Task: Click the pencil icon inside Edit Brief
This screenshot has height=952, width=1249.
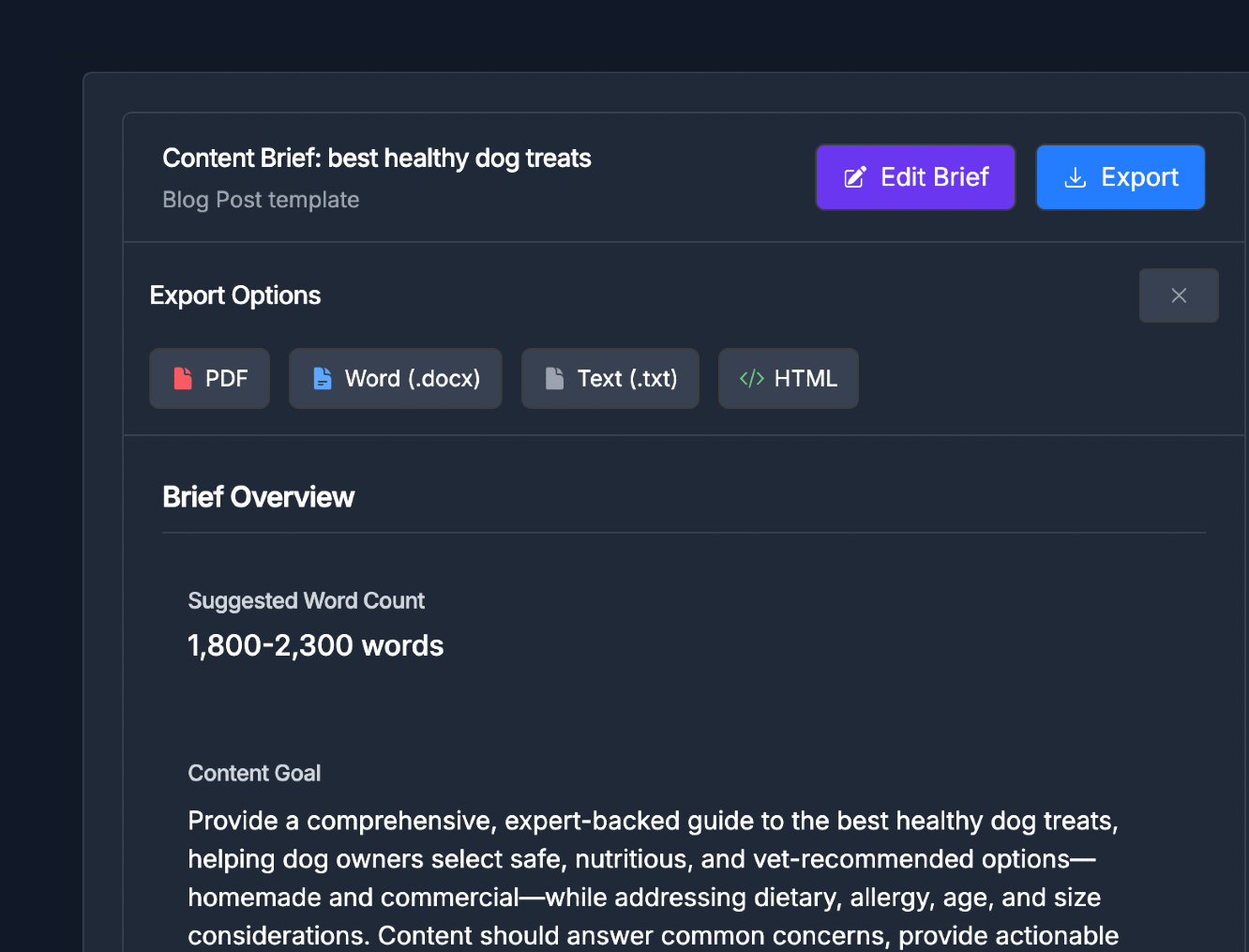Action: [x=853, y=176]
